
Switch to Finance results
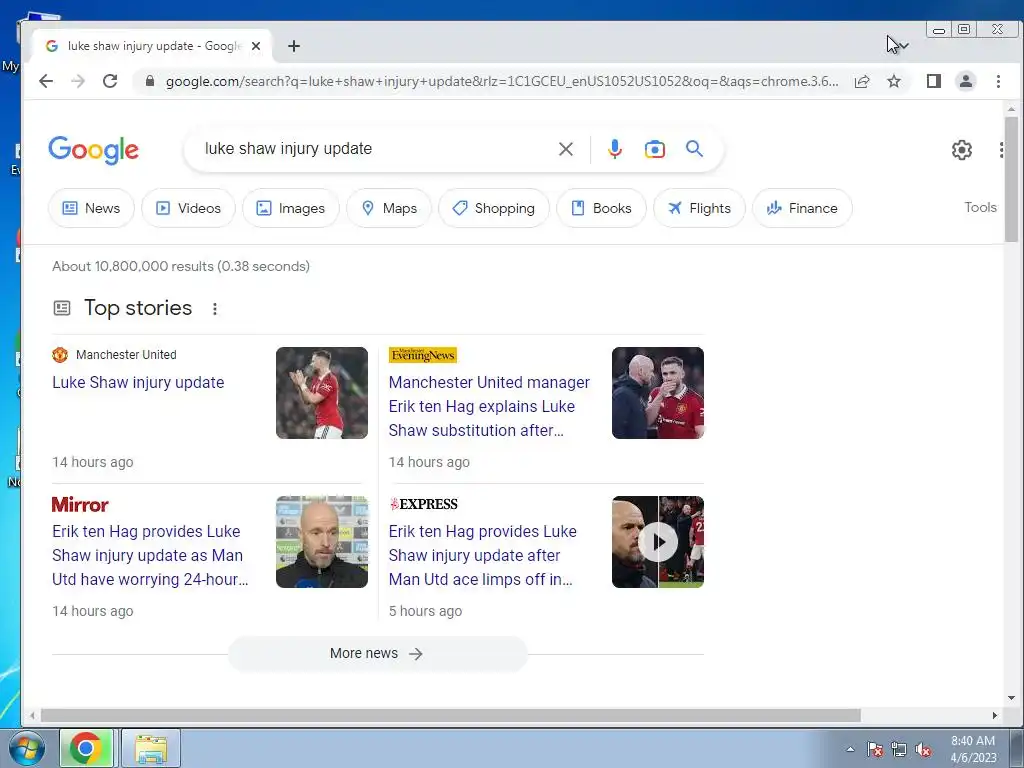[802, 208]
